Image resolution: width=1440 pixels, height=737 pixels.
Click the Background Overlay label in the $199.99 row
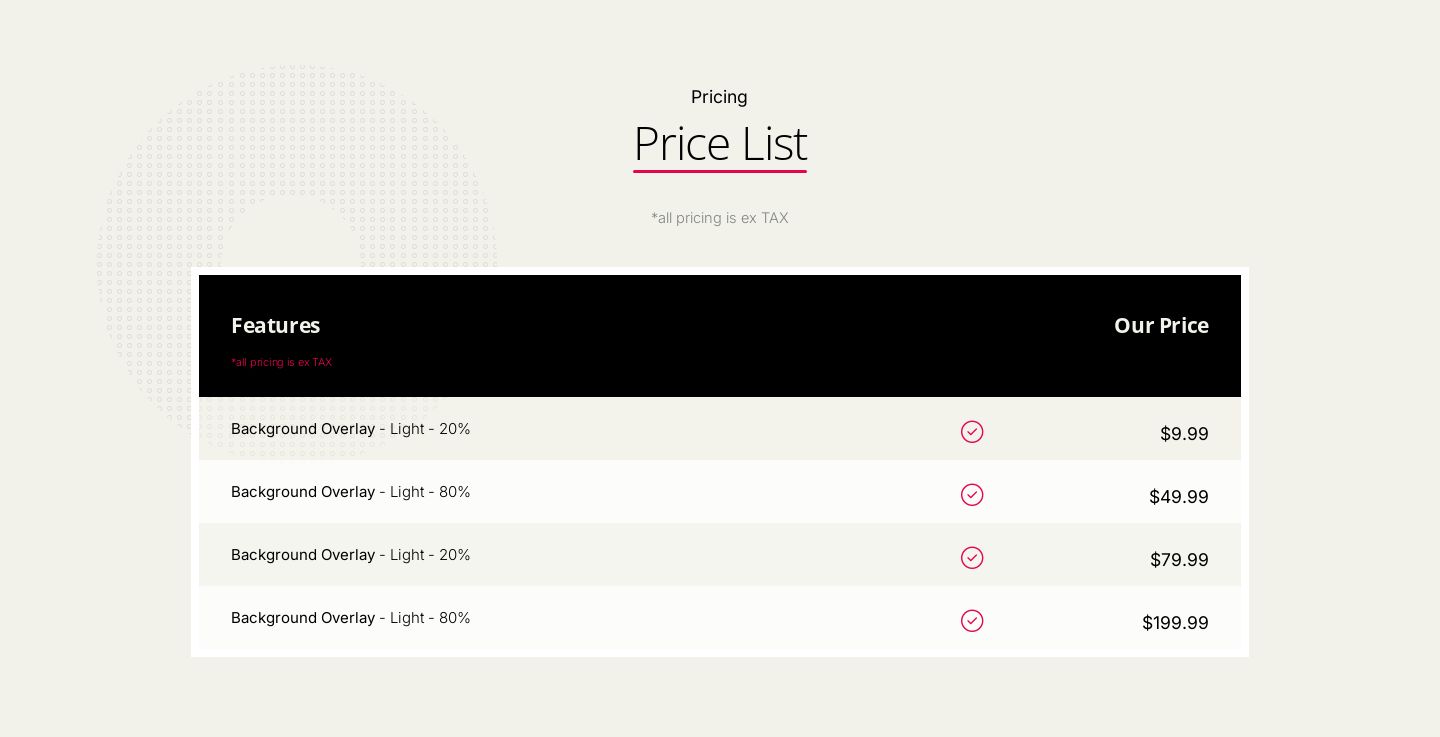pyautogui.click(x=303, y=618)
